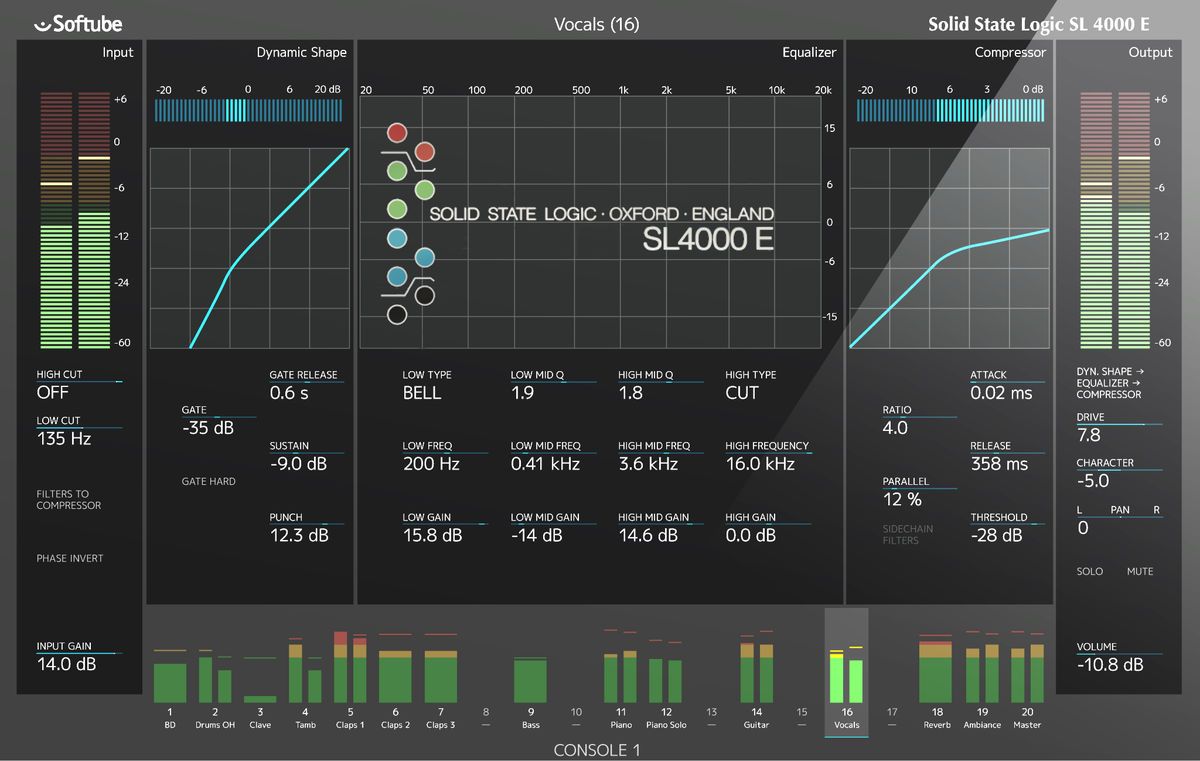Image resolution: width=1200 pixels, height=761 pixels.
Task: Click the Low Mid Gain -14 dB value
Action: coord(537,535)
